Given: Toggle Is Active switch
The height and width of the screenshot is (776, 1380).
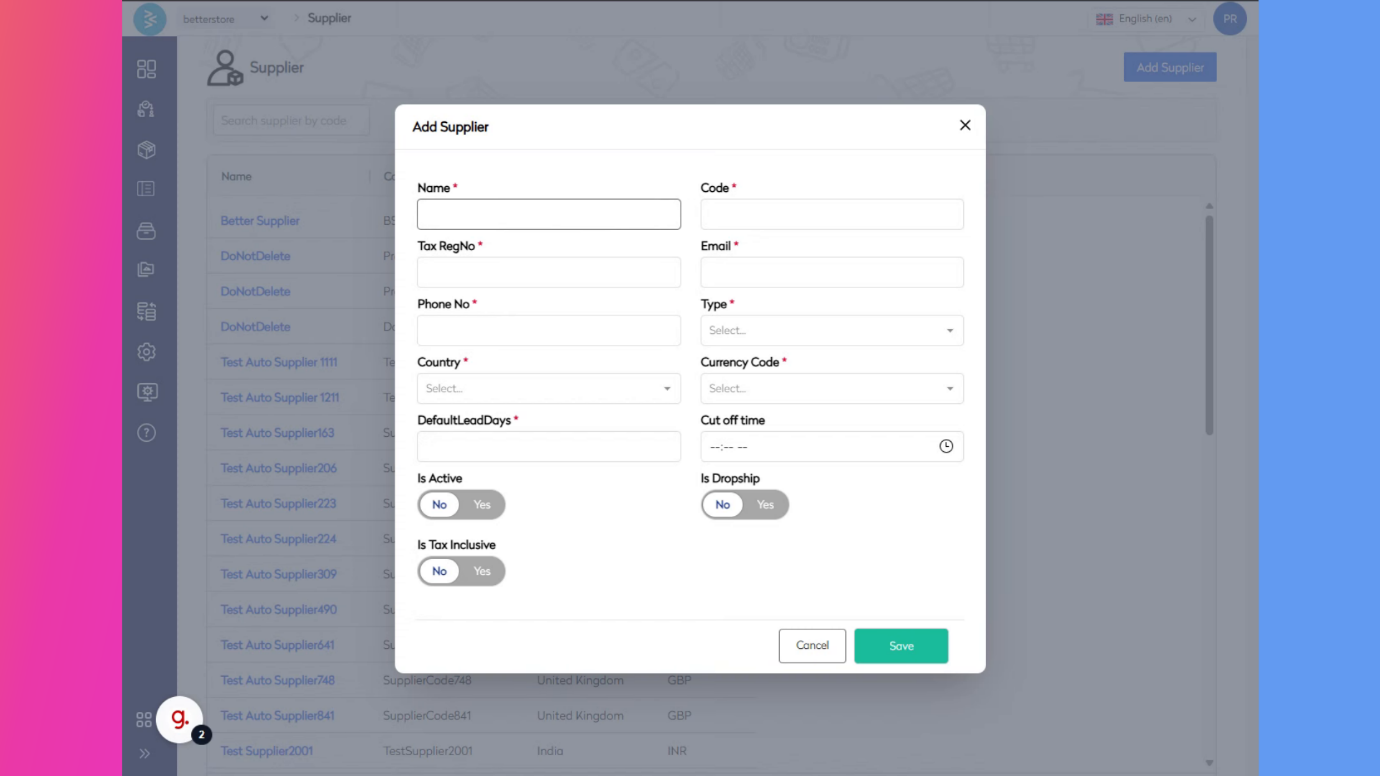Looking at the screenshot, I should [461, 505].
